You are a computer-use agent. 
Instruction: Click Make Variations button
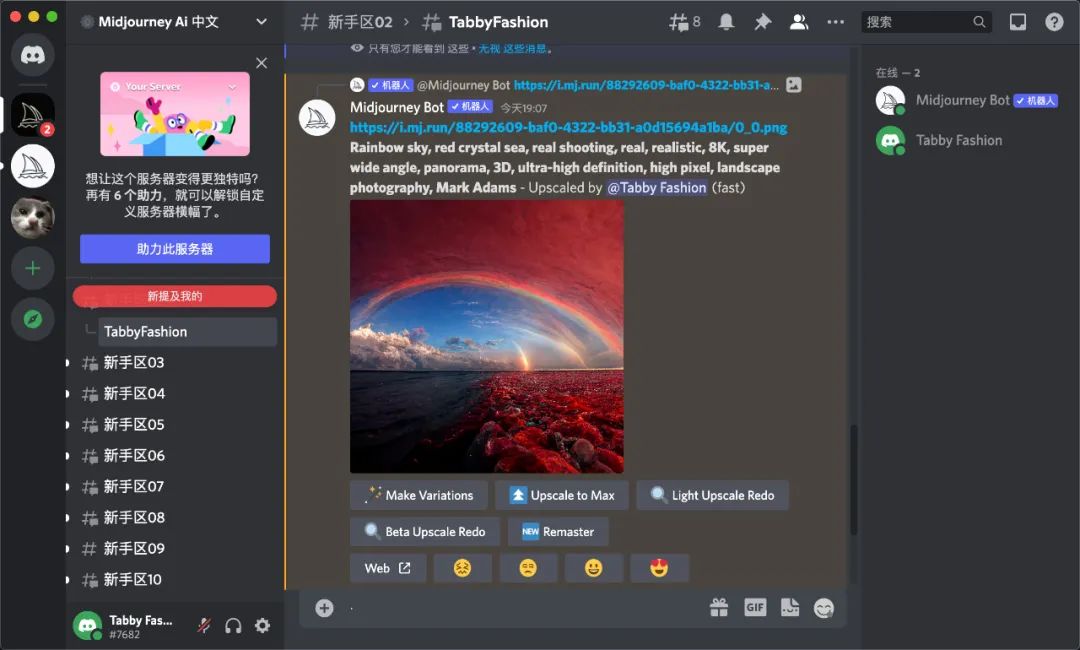tap(419, 495)
